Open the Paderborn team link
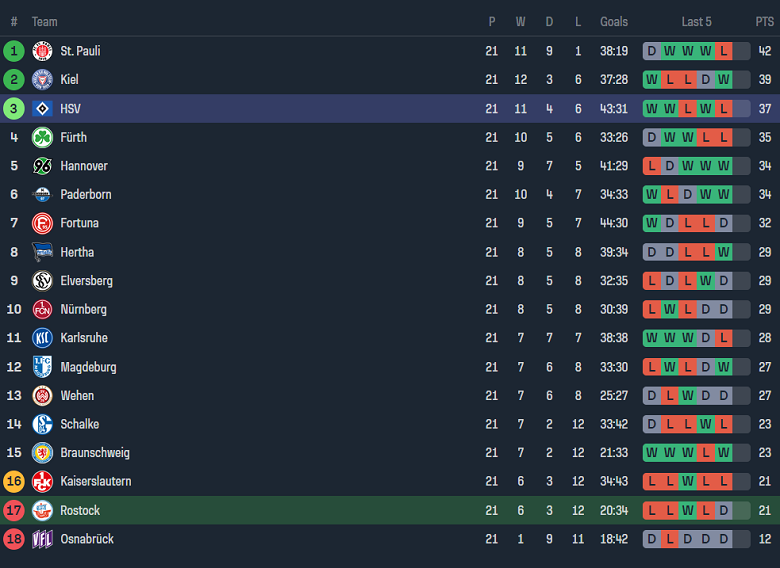This screenshot has width=780, height=568. 86,195
